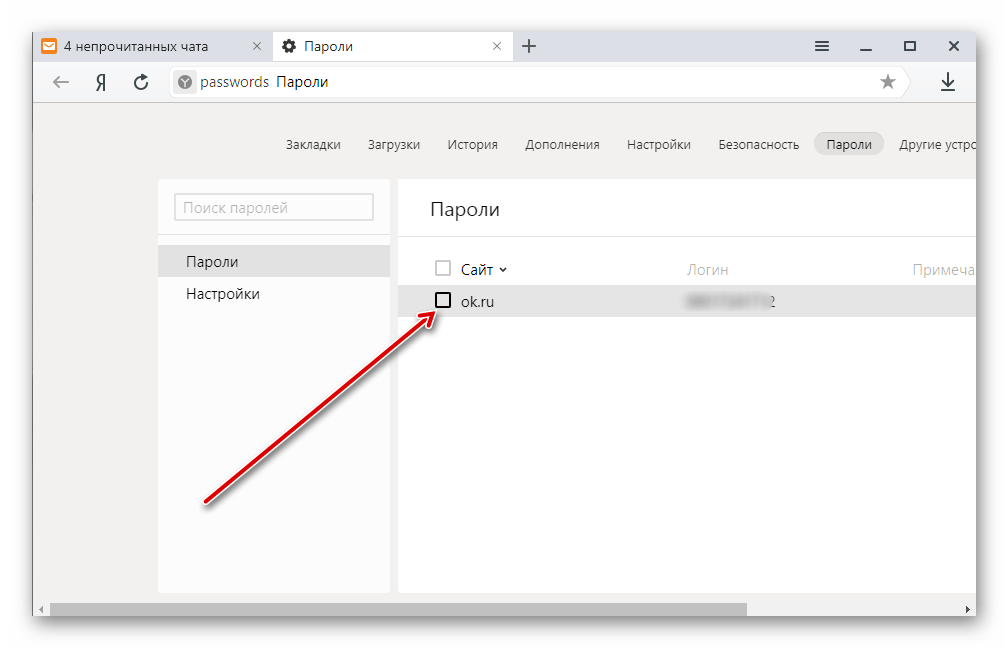1008x648 pixels.
Task: Toggle the select-all checkbox beside Сайт
Action: click(x=443, y=268)
